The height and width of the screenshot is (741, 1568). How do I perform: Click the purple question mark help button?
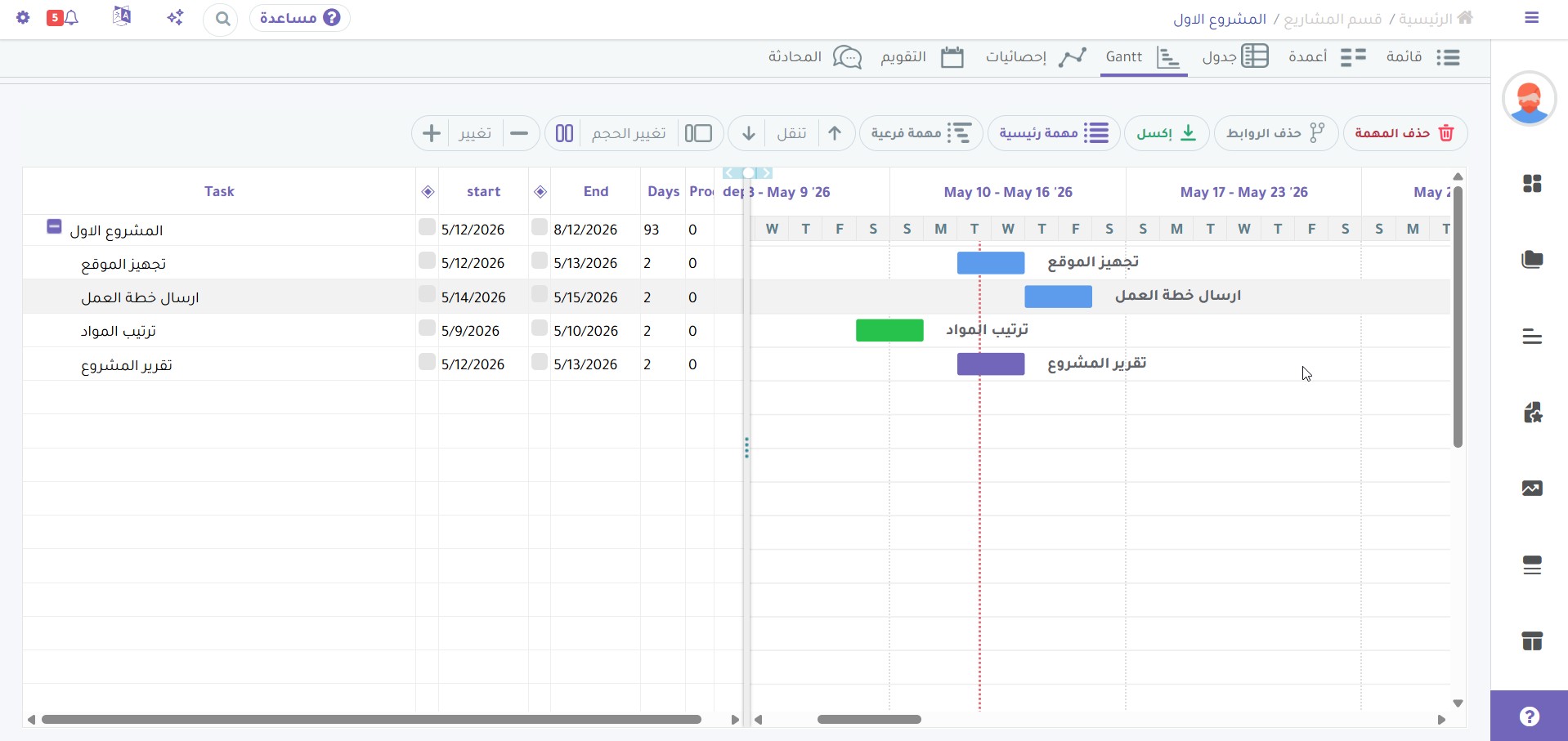1529,716
